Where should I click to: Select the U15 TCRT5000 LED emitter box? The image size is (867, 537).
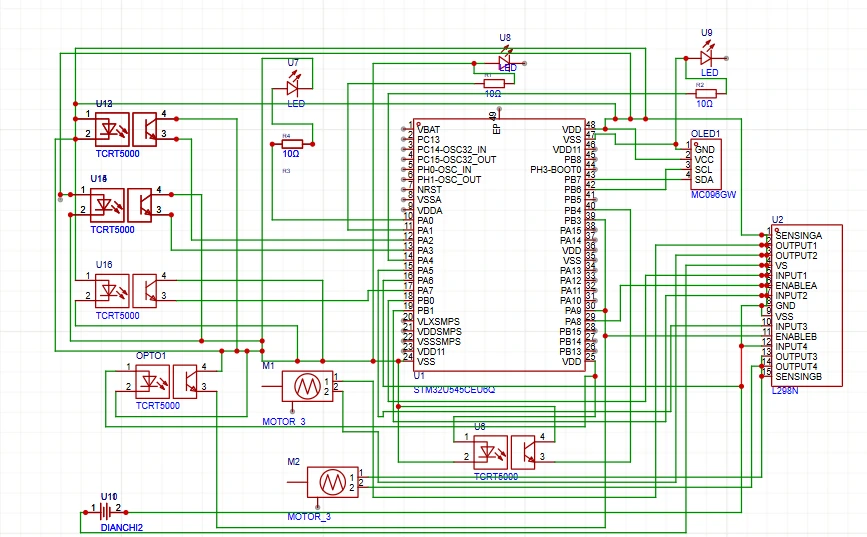click(x=107, y=205)
